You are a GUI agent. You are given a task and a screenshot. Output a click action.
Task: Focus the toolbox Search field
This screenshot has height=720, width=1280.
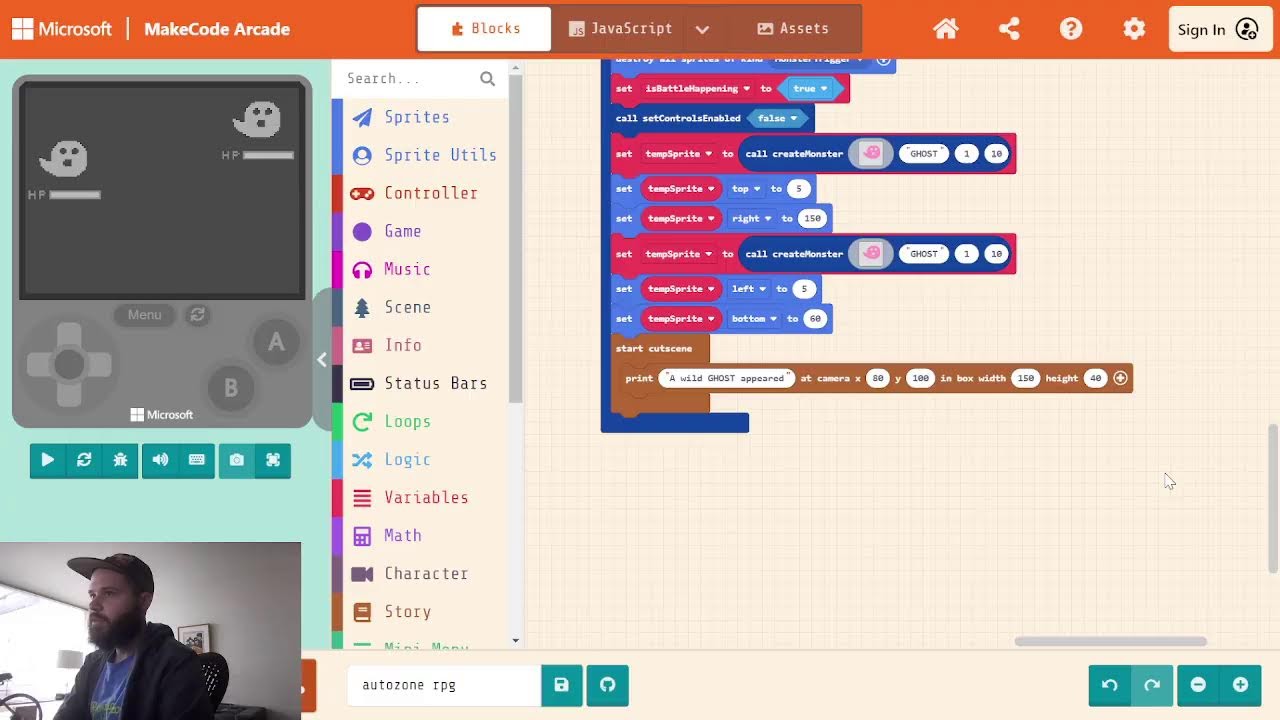pyautogui.click(x=410, y=78)
